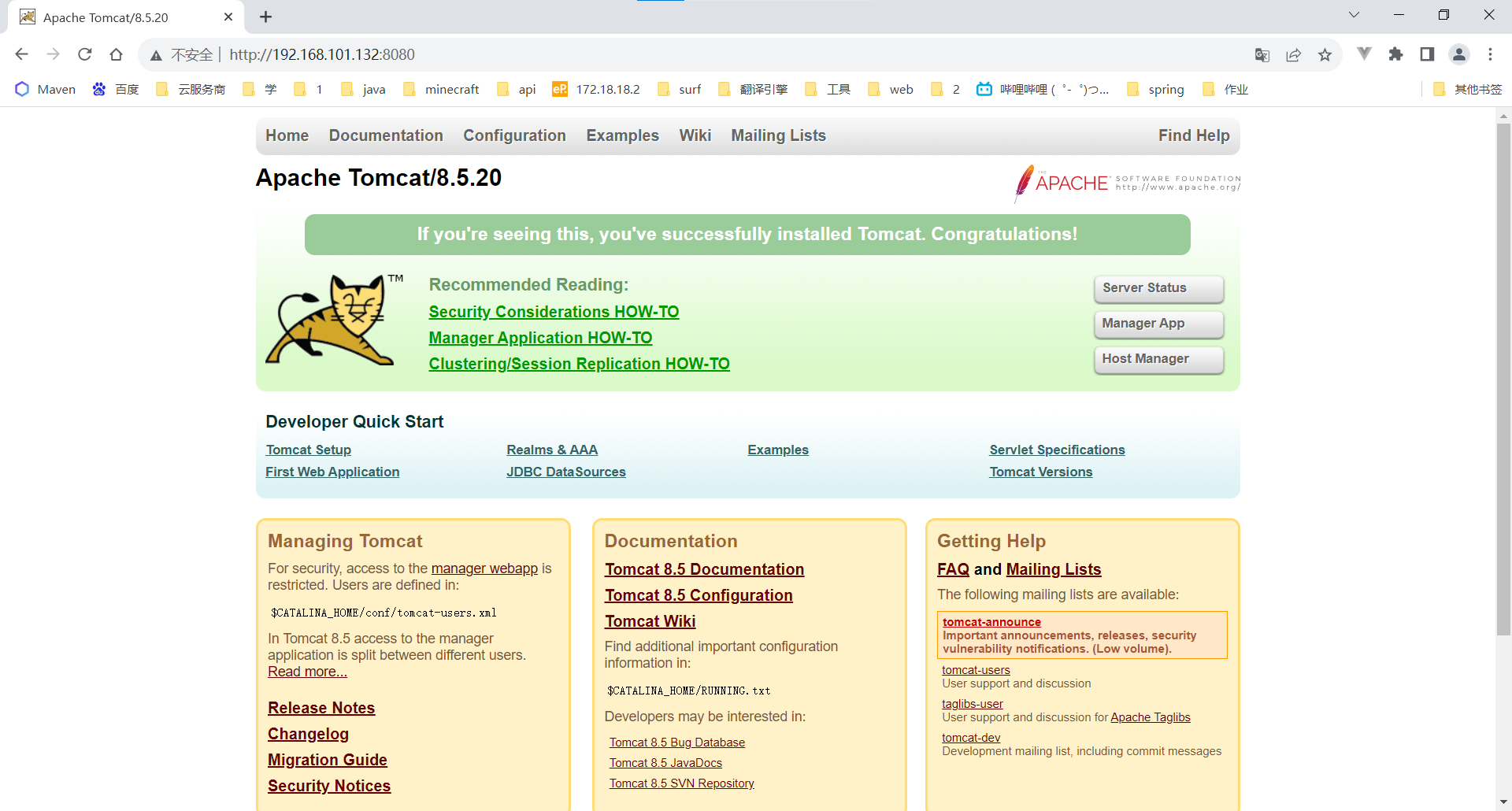Open the Tomcat Versions link
This screenshot has width=1512, height=811.
(1041, 472)
